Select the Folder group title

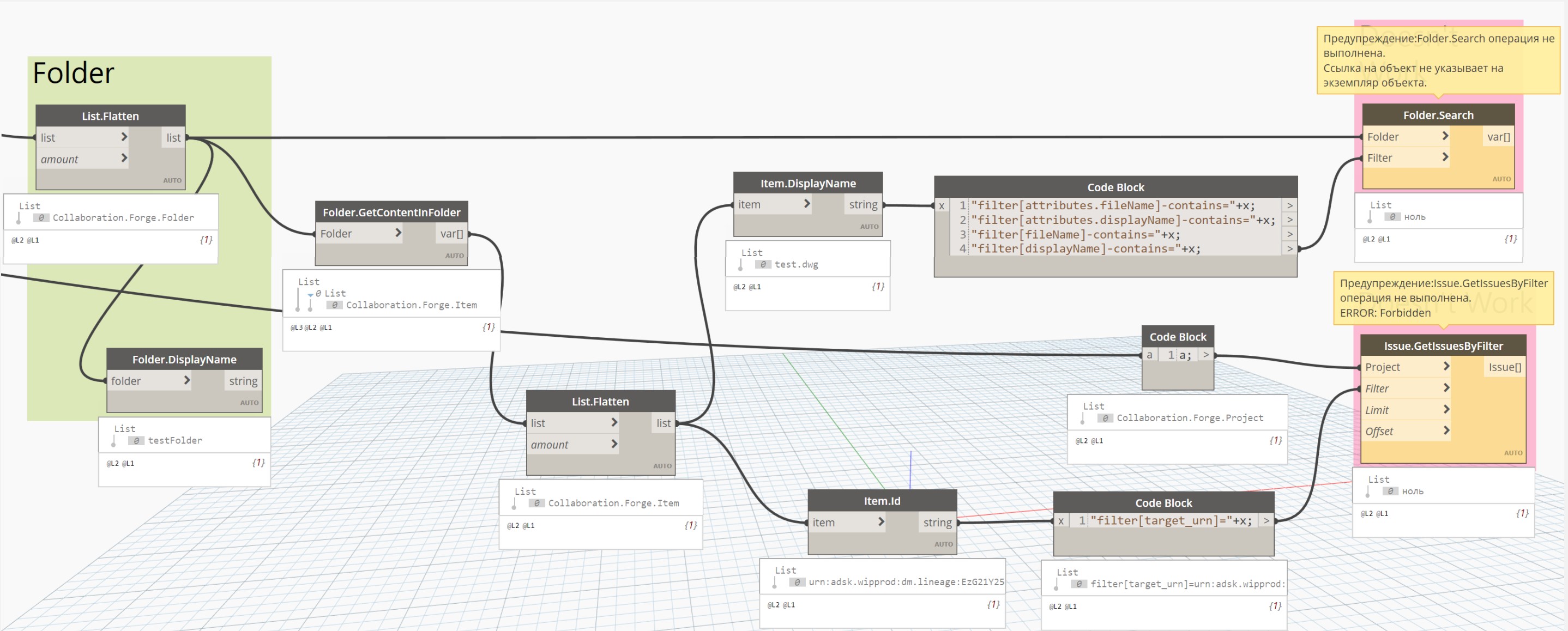73,73
